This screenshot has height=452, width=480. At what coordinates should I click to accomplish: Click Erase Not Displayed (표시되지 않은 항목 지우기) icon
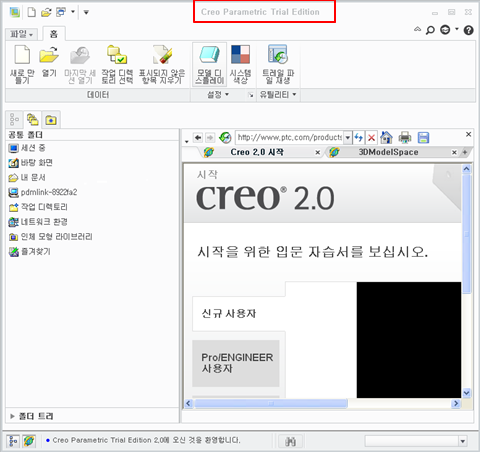click(162, 55)
